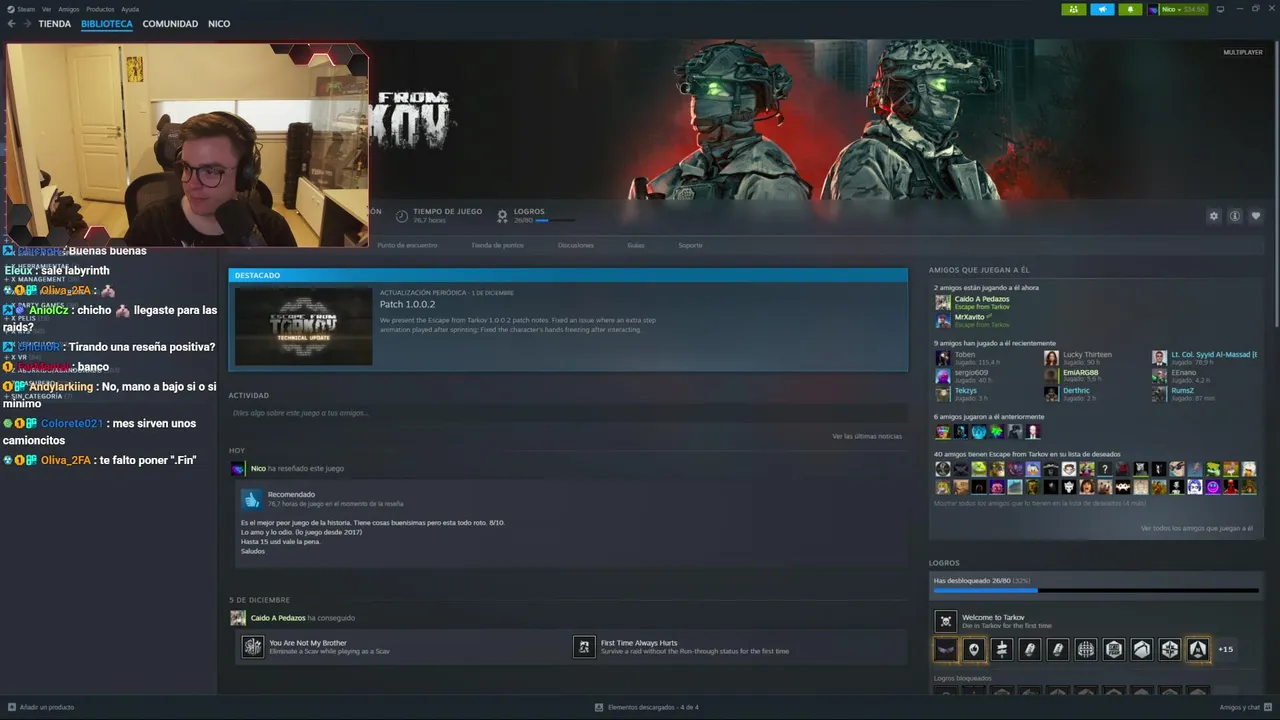Switch to COMUNIDAD section

tap(170, 24)
